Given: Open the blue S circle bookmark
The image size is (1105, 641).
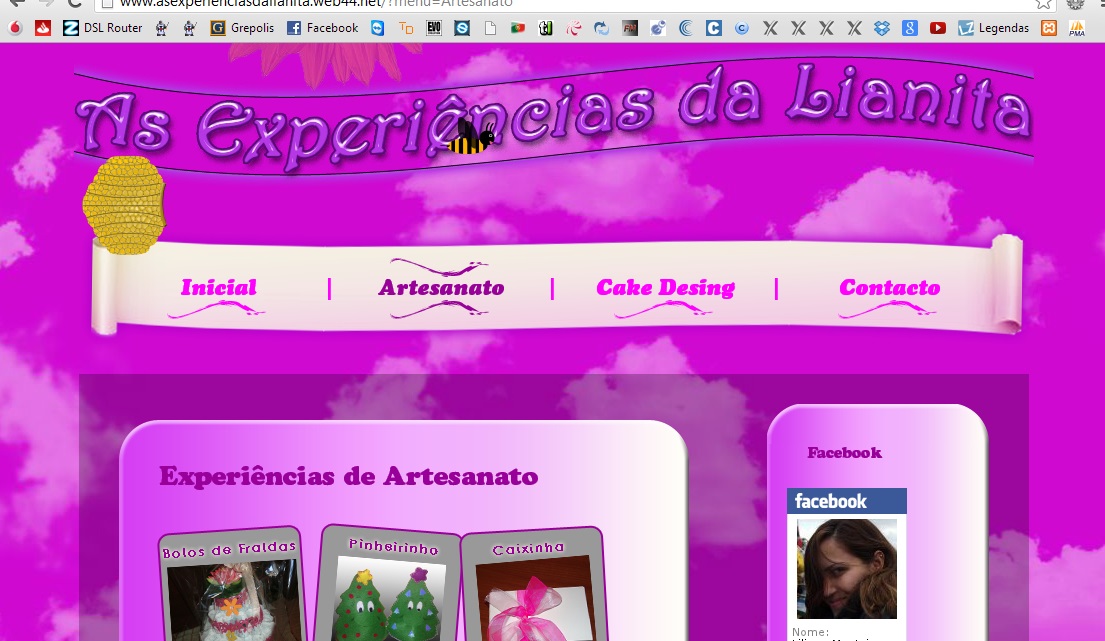Looking at the screenshot, I should point(462,28).
